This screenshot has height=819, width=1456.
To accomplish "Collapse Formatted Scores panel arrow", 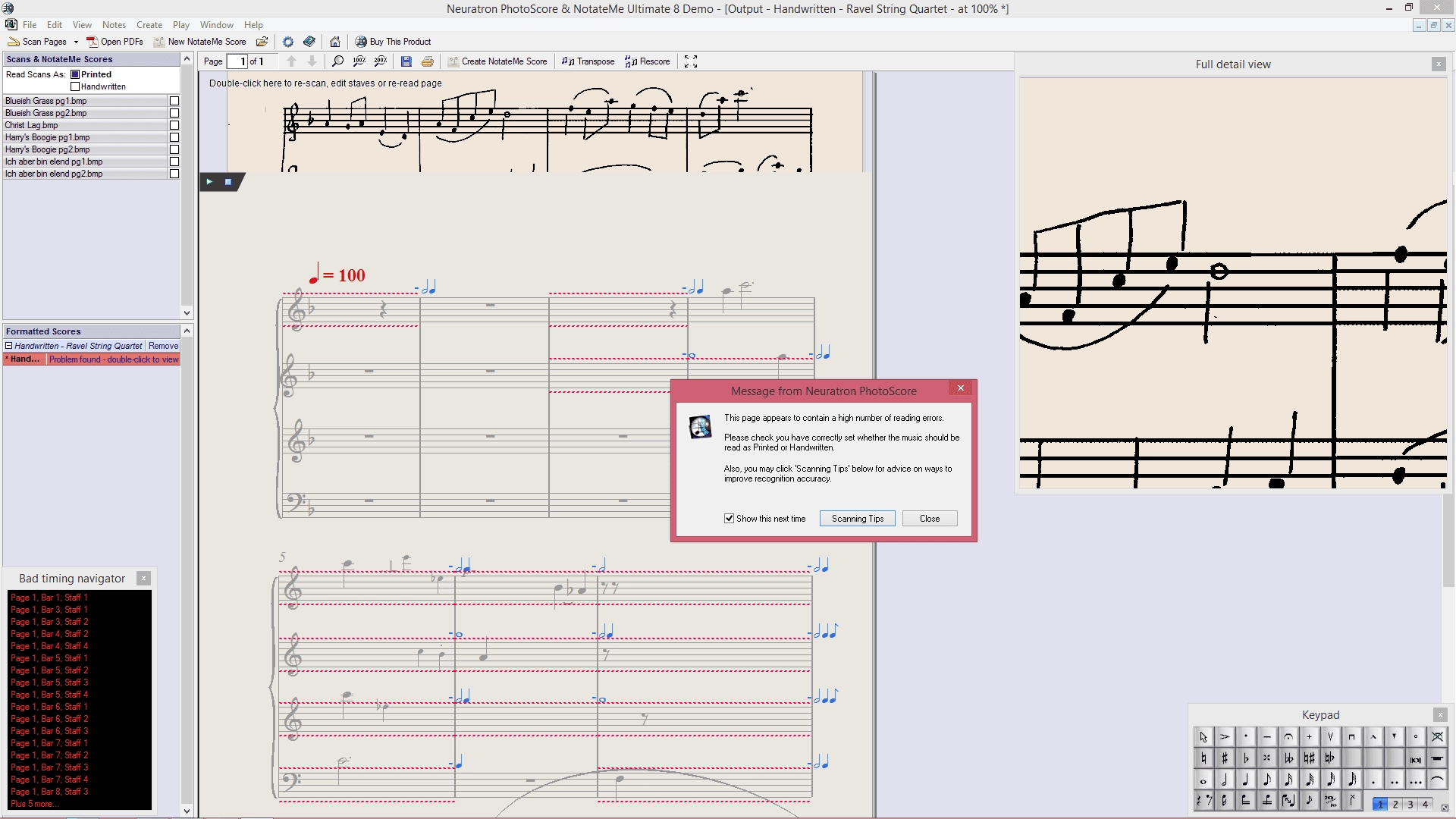I will pos(187,331).
